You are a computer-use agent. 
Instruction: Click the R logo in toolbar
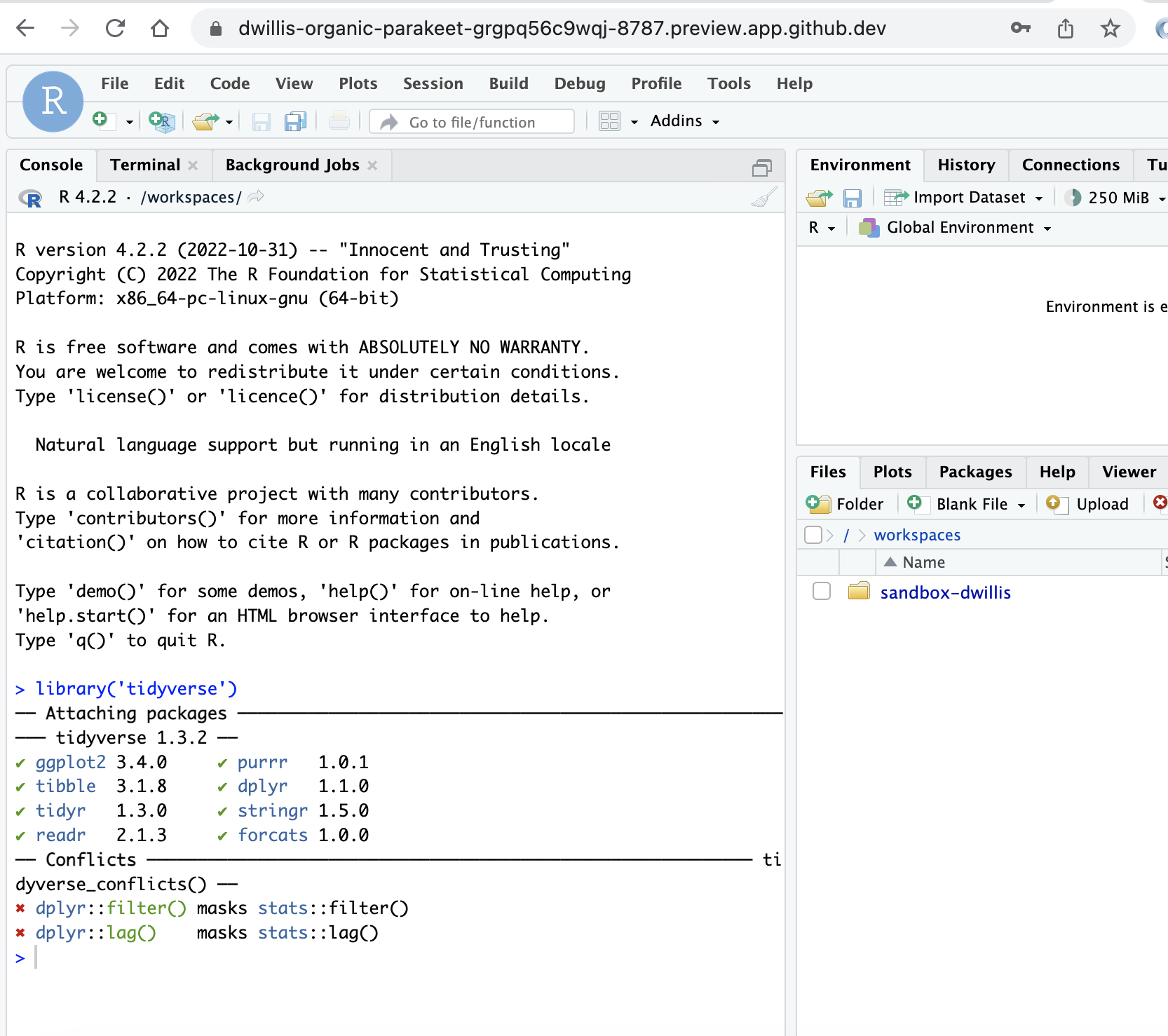(53, 102)
